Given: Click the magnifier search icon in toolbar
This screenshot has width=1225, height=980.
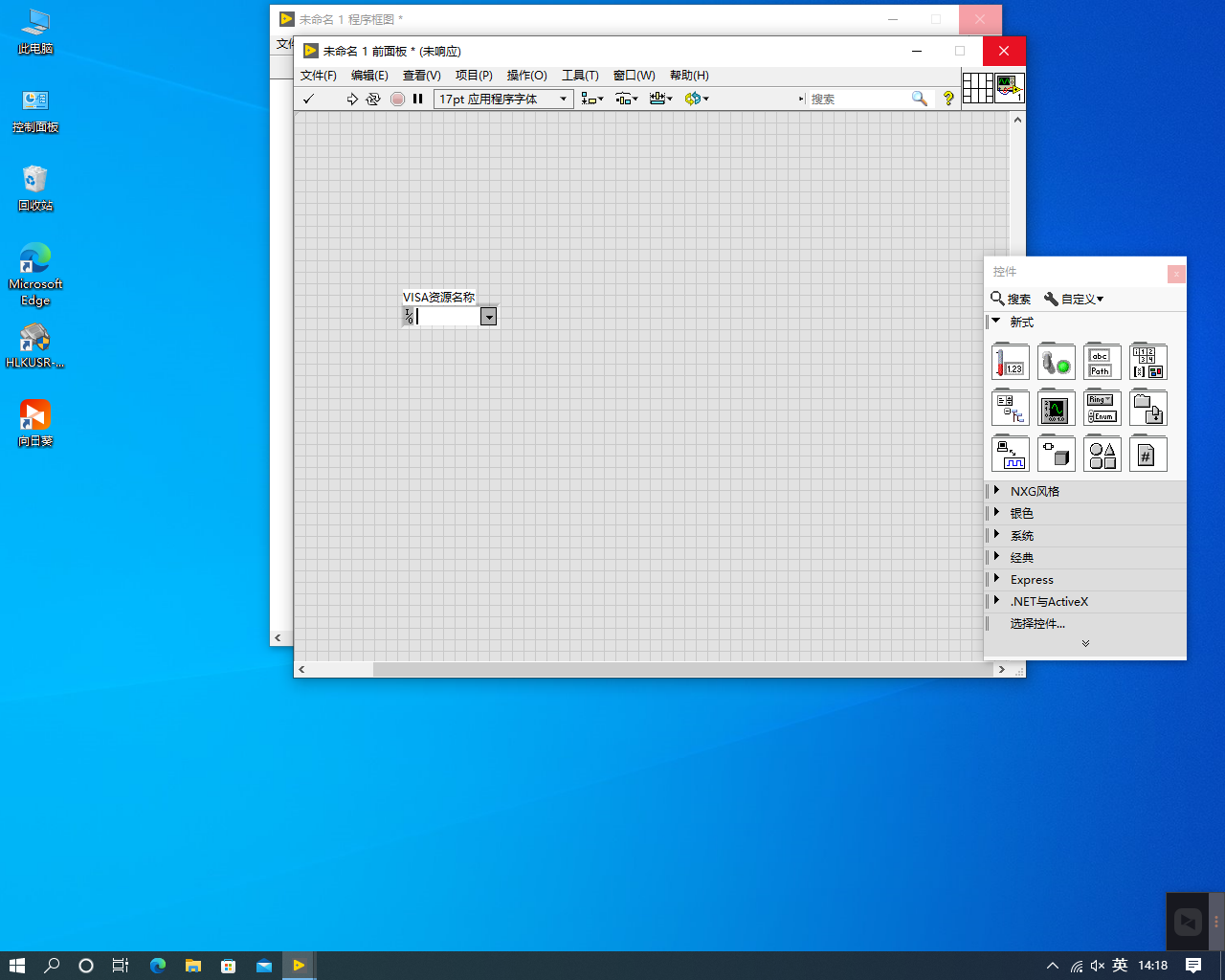Looking at the screenshot, I should click(x=920, y=99).
